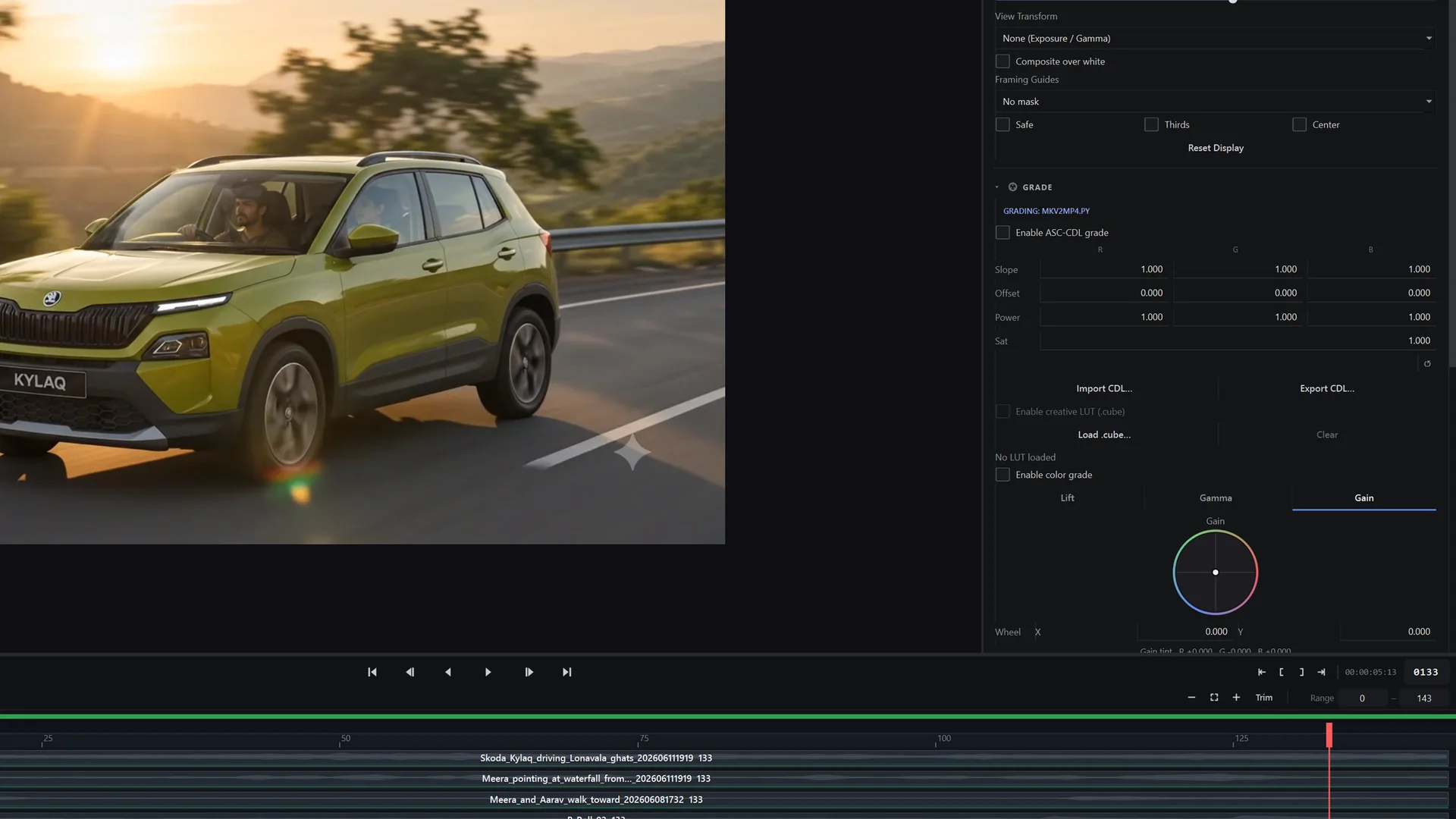
Task: Go to the in point
Action: 1262,672
